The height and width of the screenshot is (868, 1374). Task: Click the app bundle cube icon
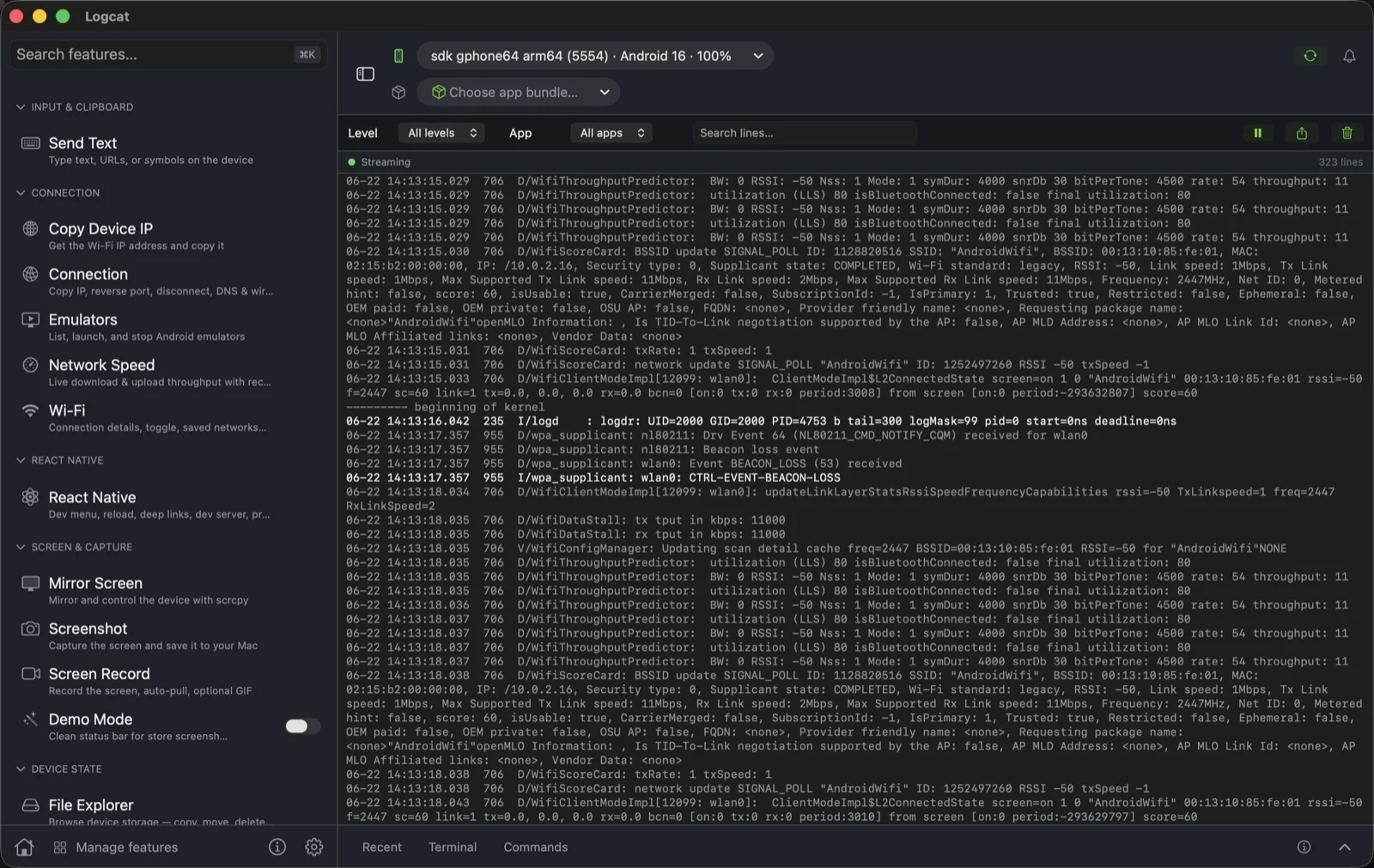click(x=398, y=92)
